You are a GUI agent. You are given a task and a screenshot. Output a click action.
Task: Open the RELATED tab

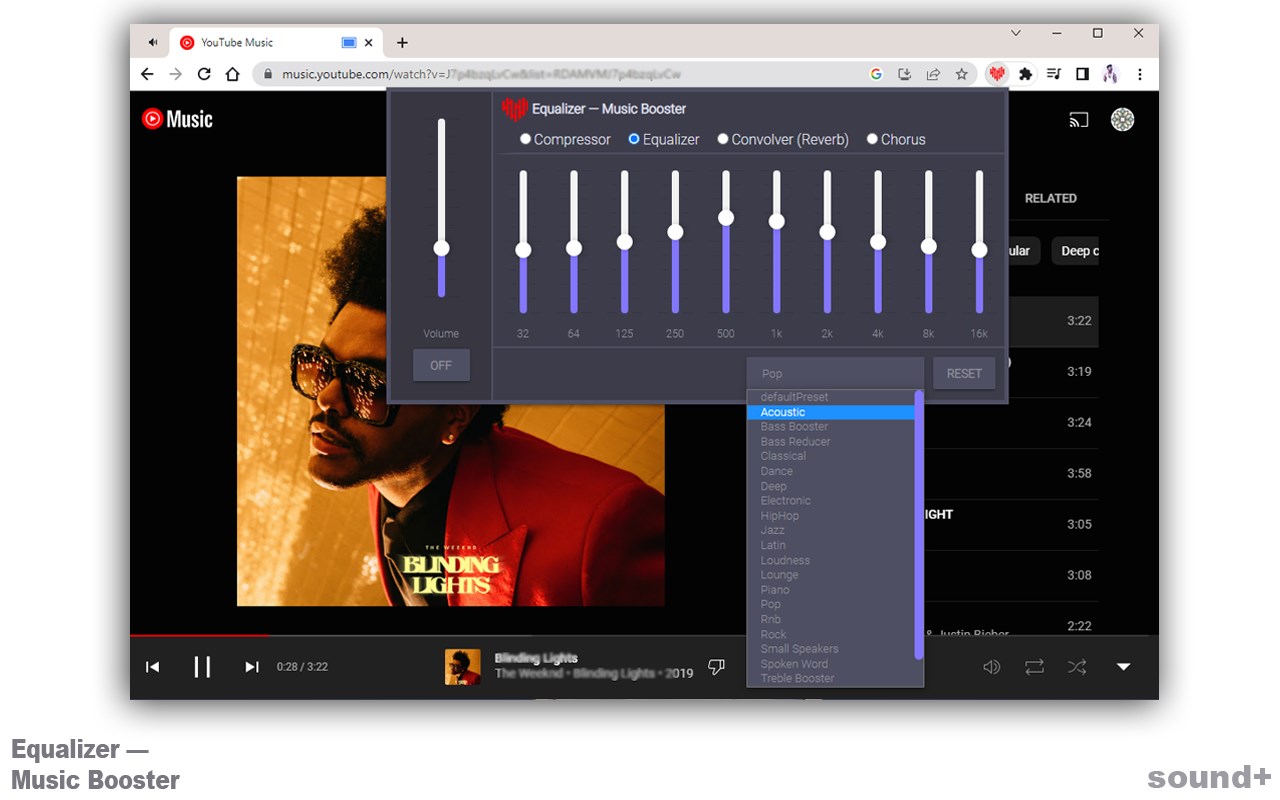[x=1050, y=198]
